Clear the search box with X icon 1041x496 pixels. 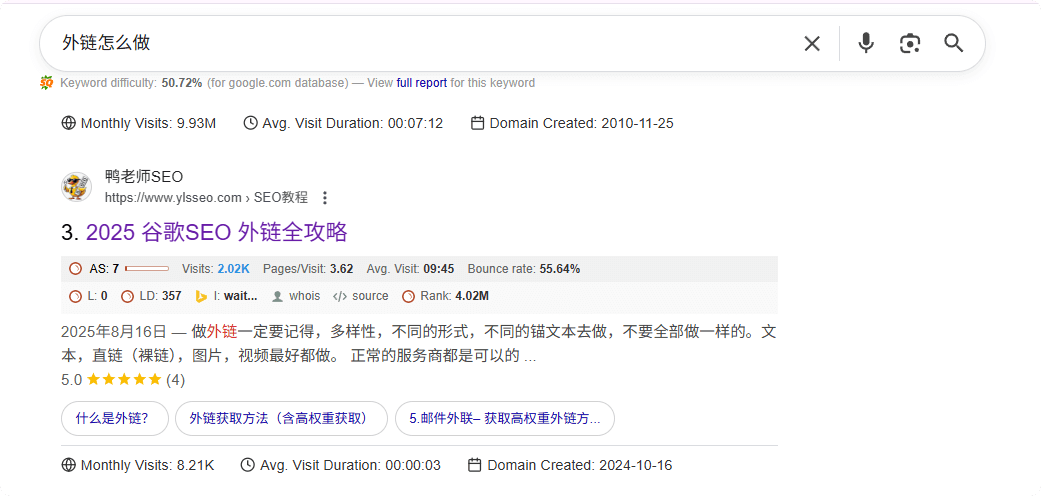pos(812,44)
